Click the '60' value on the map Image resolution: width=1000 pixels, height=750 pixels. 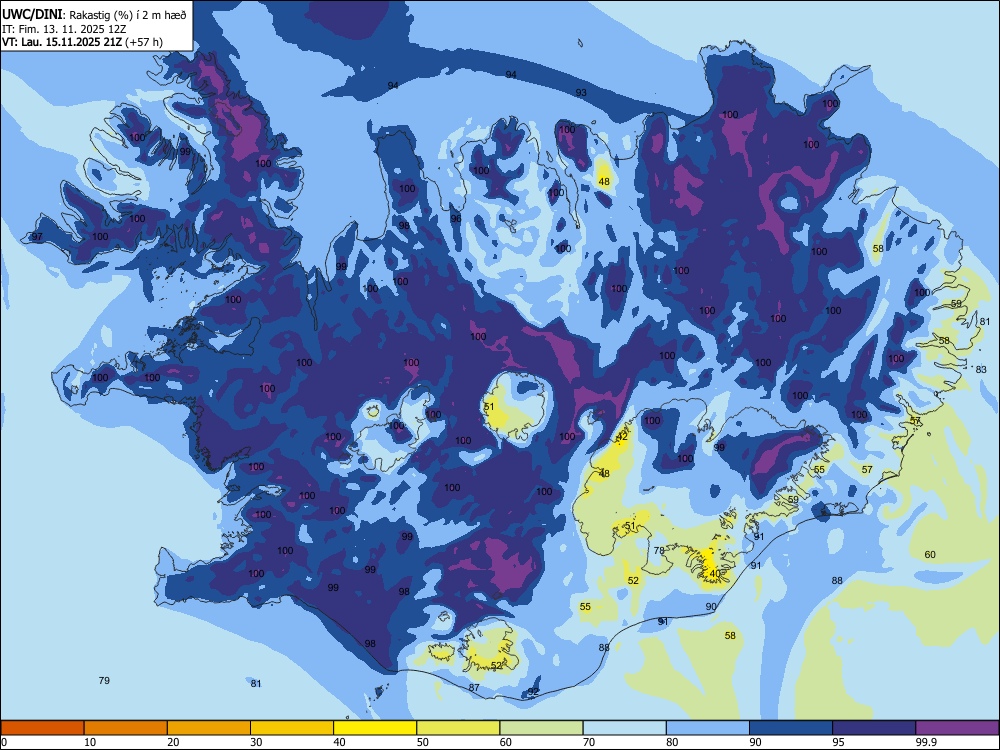coord(930,554)
